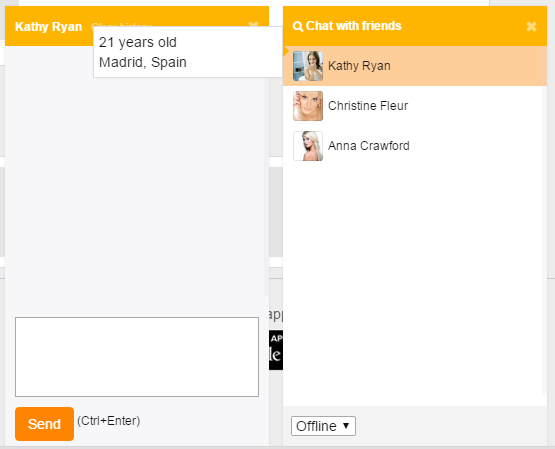Click the black app store badge behind chat

276,350
